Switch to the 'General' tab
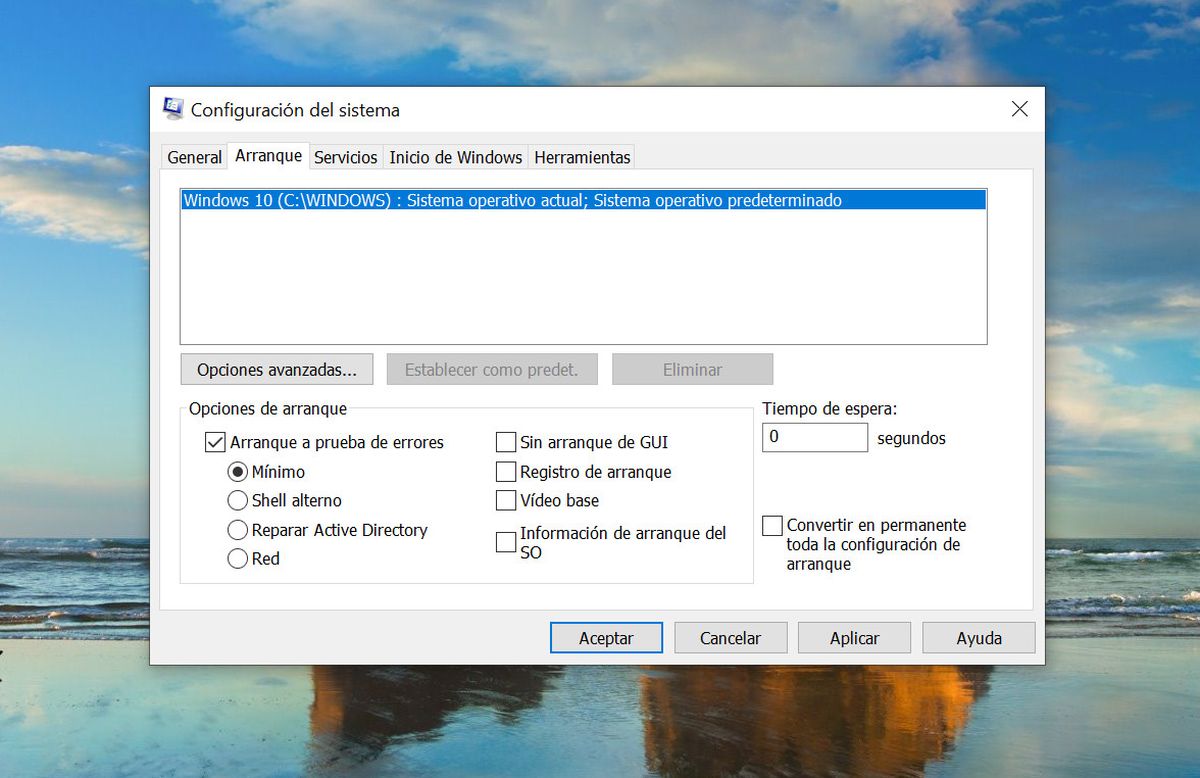The width and height of the screenshot is (1200, 778). point(194,157)
